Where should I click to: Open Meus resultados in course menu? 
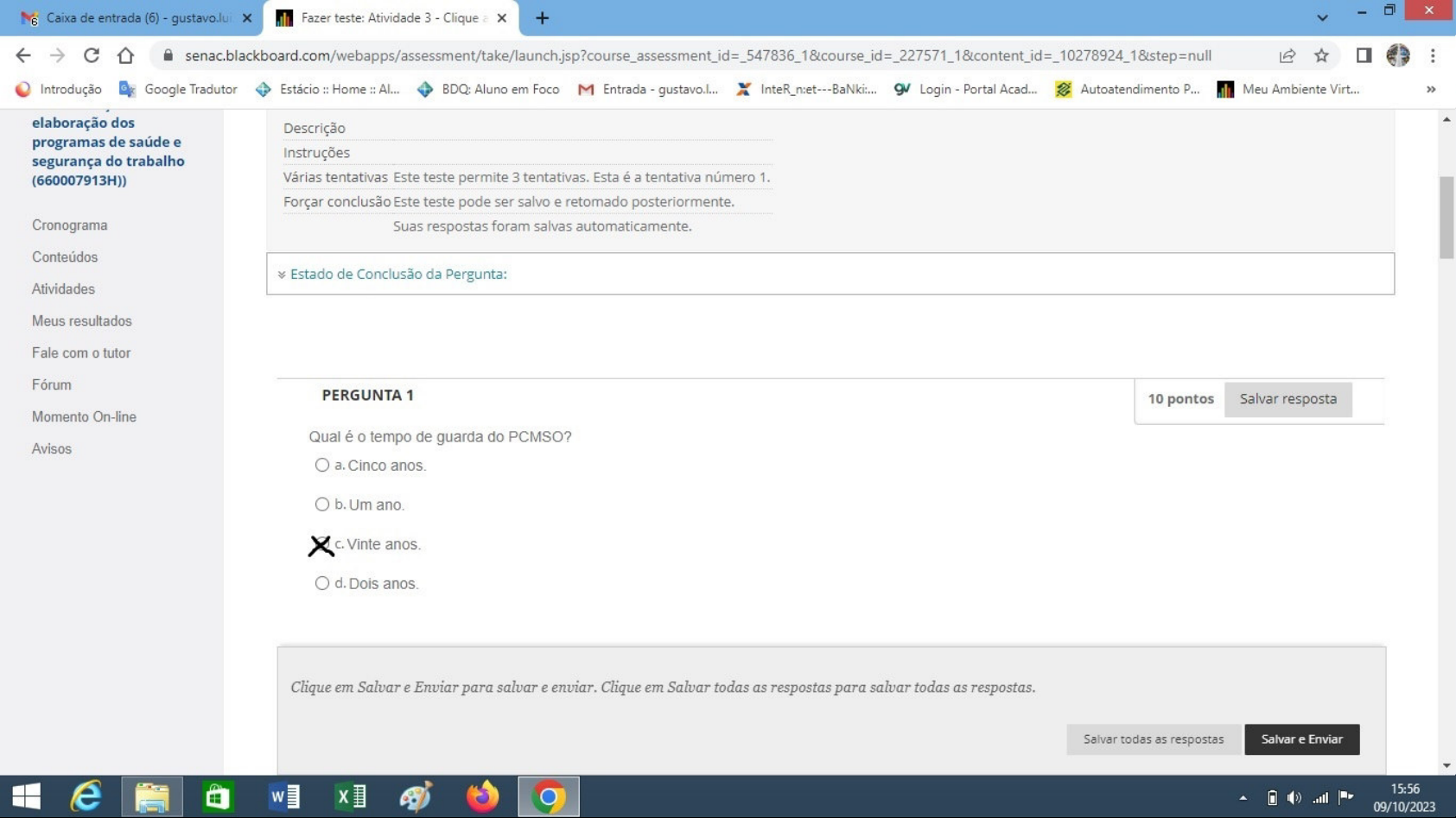pos(82,320)
